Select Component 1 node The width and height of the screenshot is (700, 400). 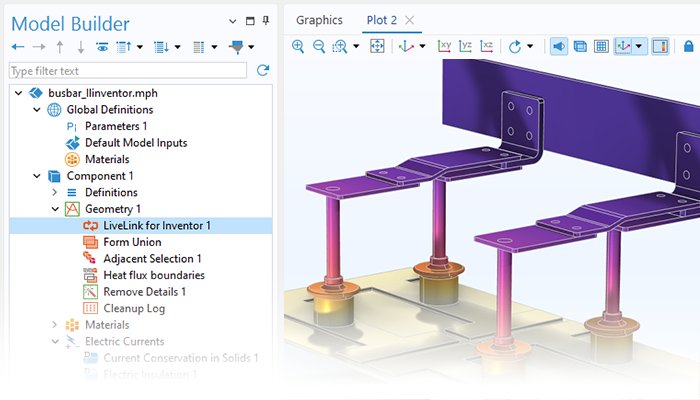100,176
